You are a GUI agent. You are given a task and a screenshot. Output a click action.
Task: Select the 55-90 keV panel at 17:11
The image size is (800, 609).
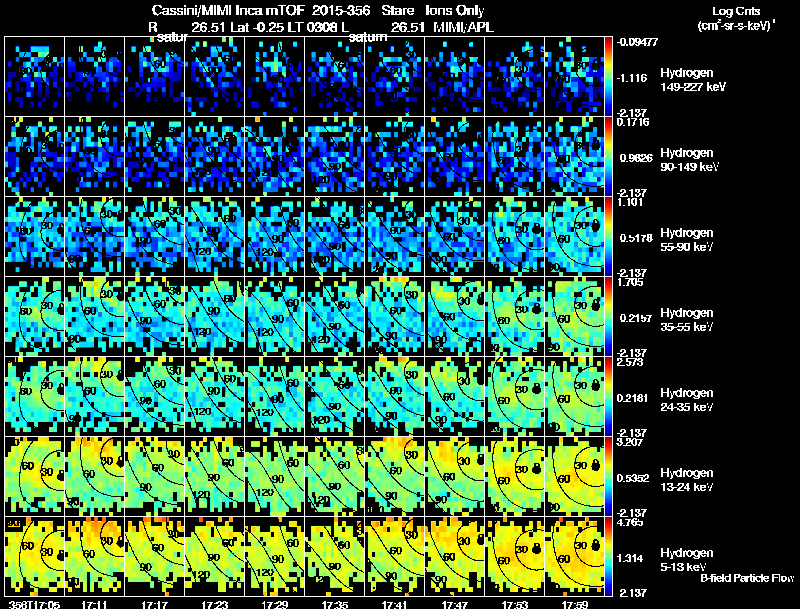94,237
